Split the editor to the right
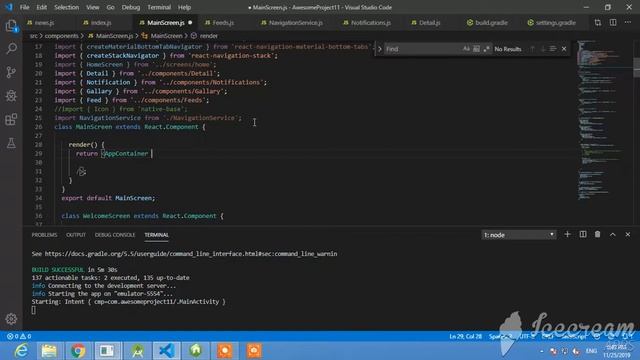Screen dimensions: 640x360 point(613,22)
